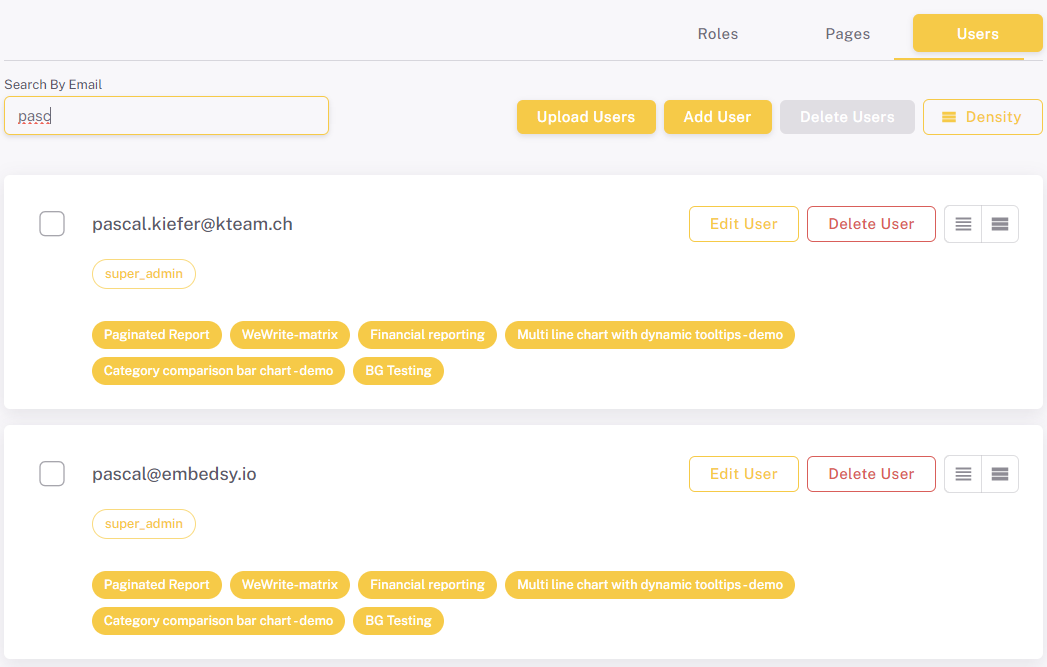This screenshot has width=1047, height=667.
Task: Open the Pages tab
Action: point(847,33)
